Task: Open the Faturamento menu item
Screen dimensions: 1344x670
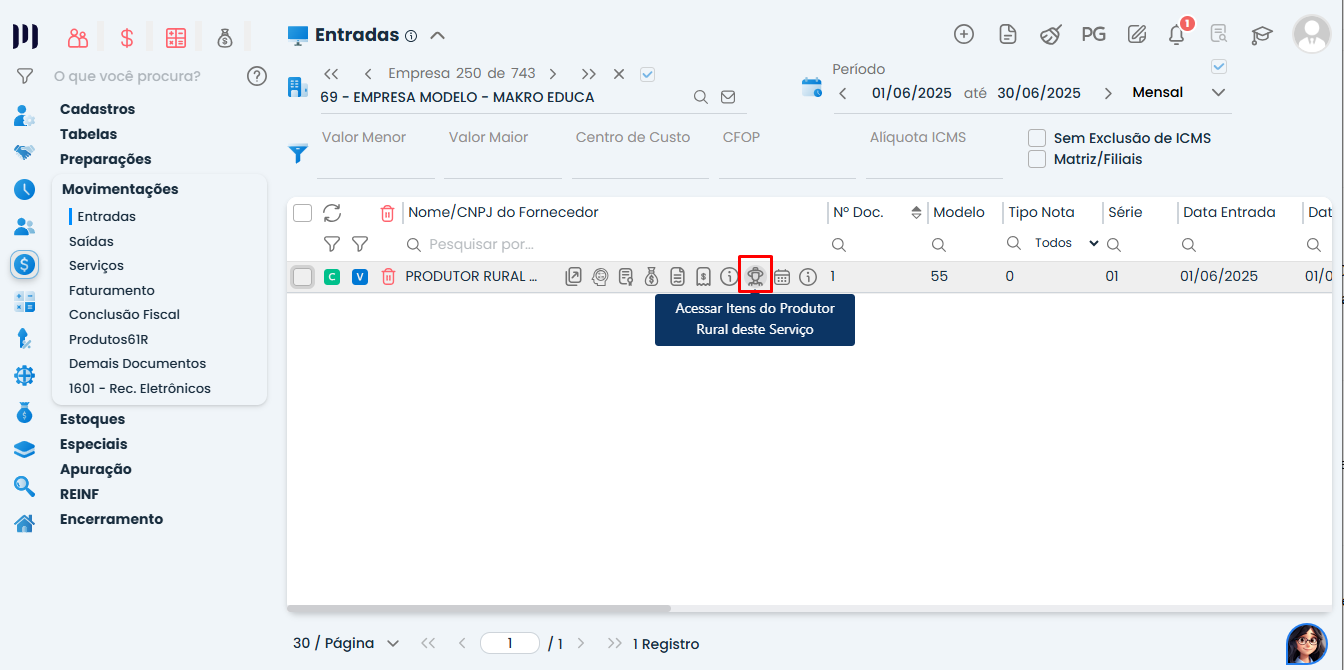Action: pos(112,290)
